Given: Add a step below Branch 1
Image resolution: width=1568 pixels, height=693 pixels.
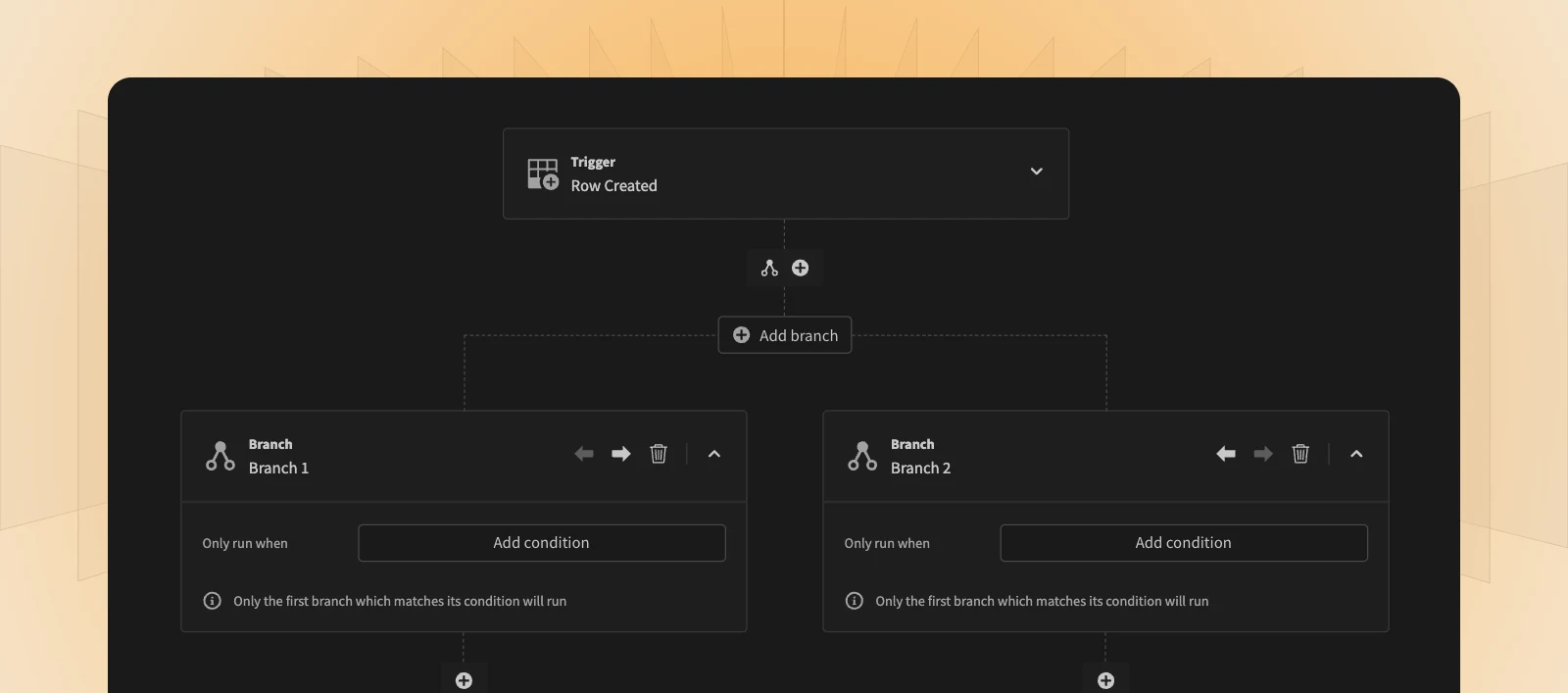Looking at the screenshot, I should click(464, 680).
